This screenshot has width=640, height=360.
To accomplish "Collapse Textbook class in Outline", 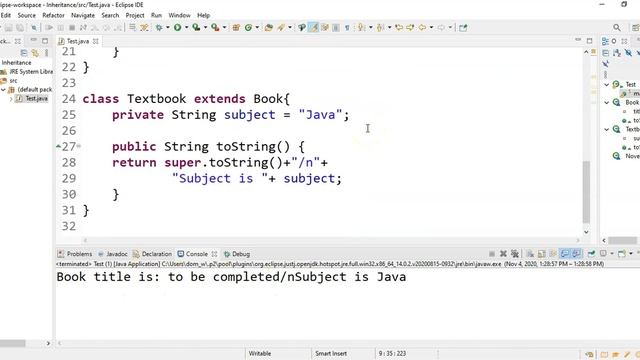I will tap(607, 129).
